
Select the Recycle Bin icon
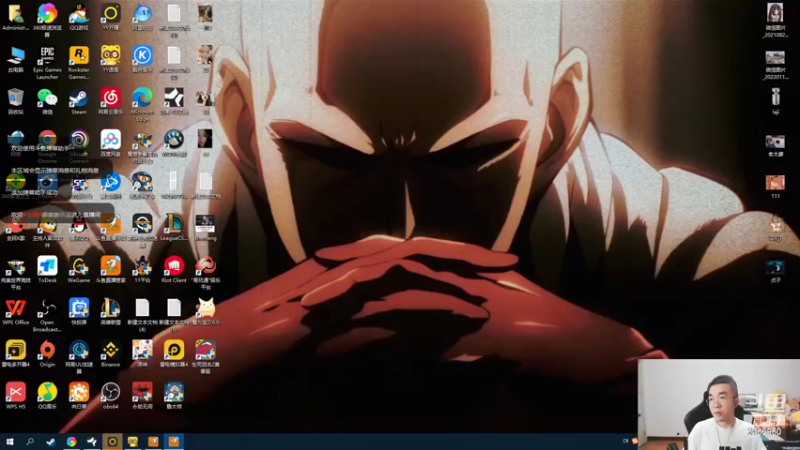(x=15, y=101)
